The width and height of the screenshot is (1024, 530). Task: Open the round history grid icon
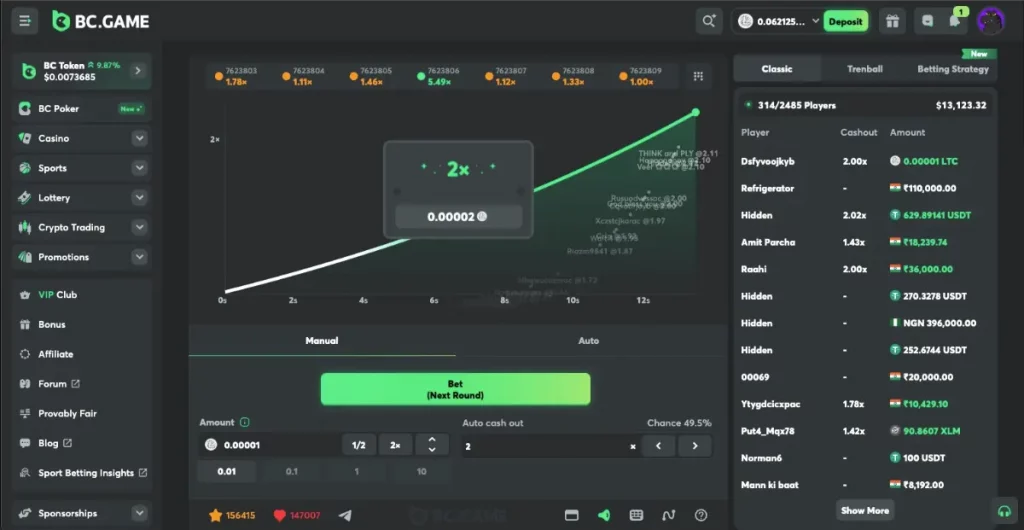(698, 76)
